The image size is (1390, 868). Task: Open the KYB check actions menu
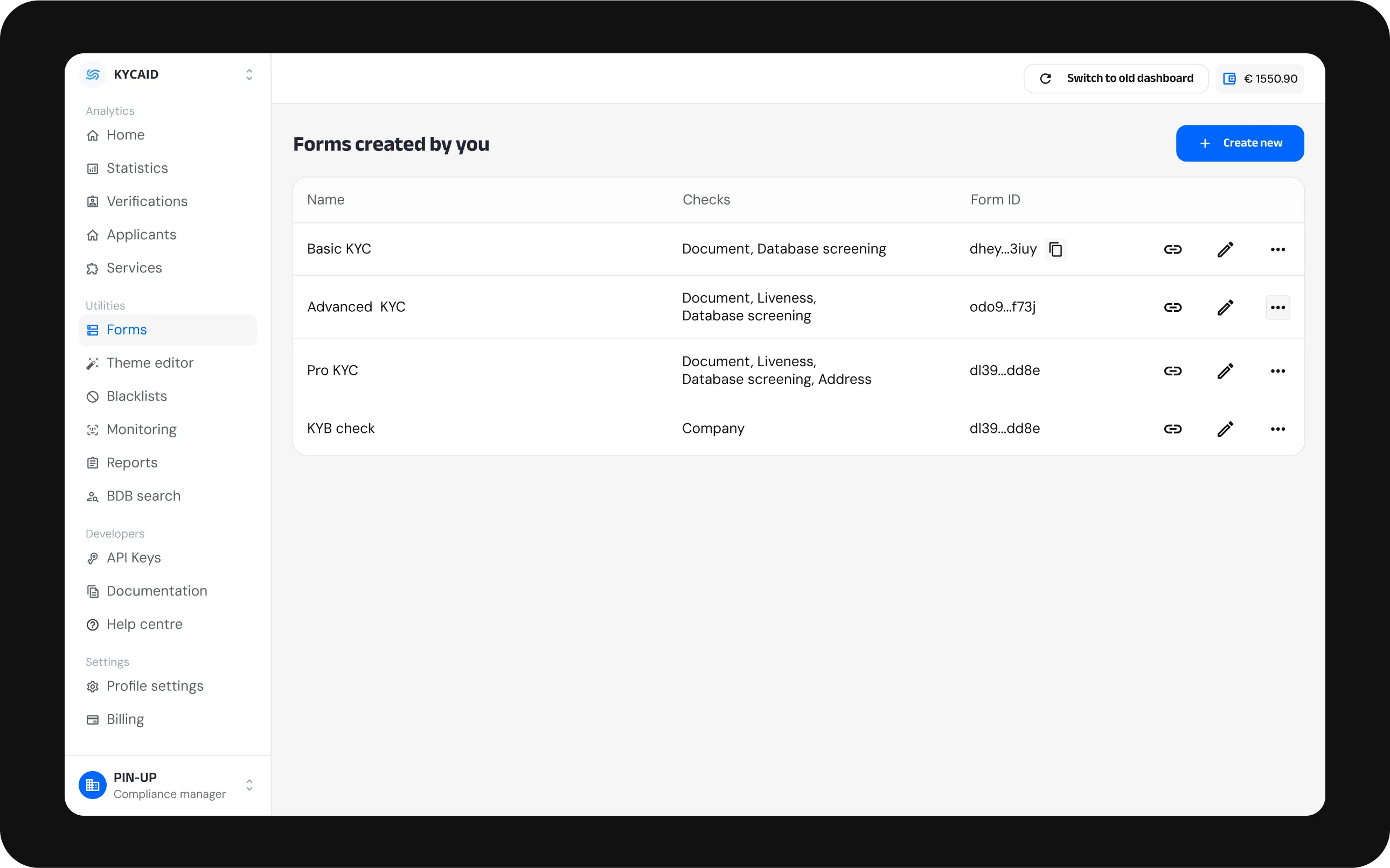click(x=1277, y=429)
